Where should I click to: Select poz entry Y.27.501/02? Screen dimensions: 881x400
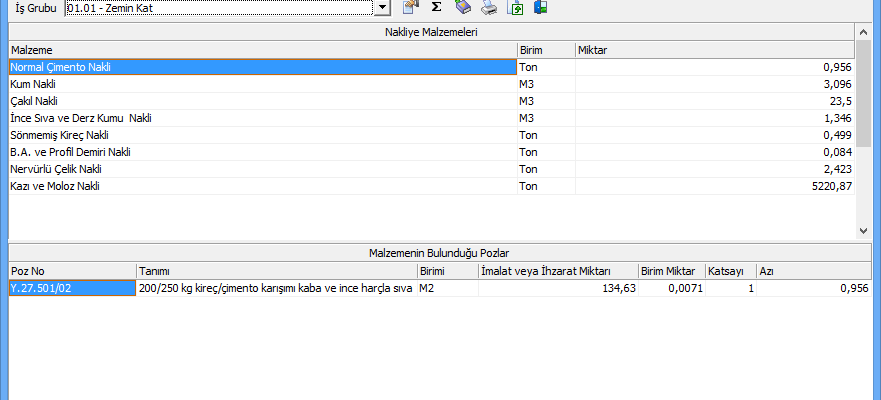(72, 288)
